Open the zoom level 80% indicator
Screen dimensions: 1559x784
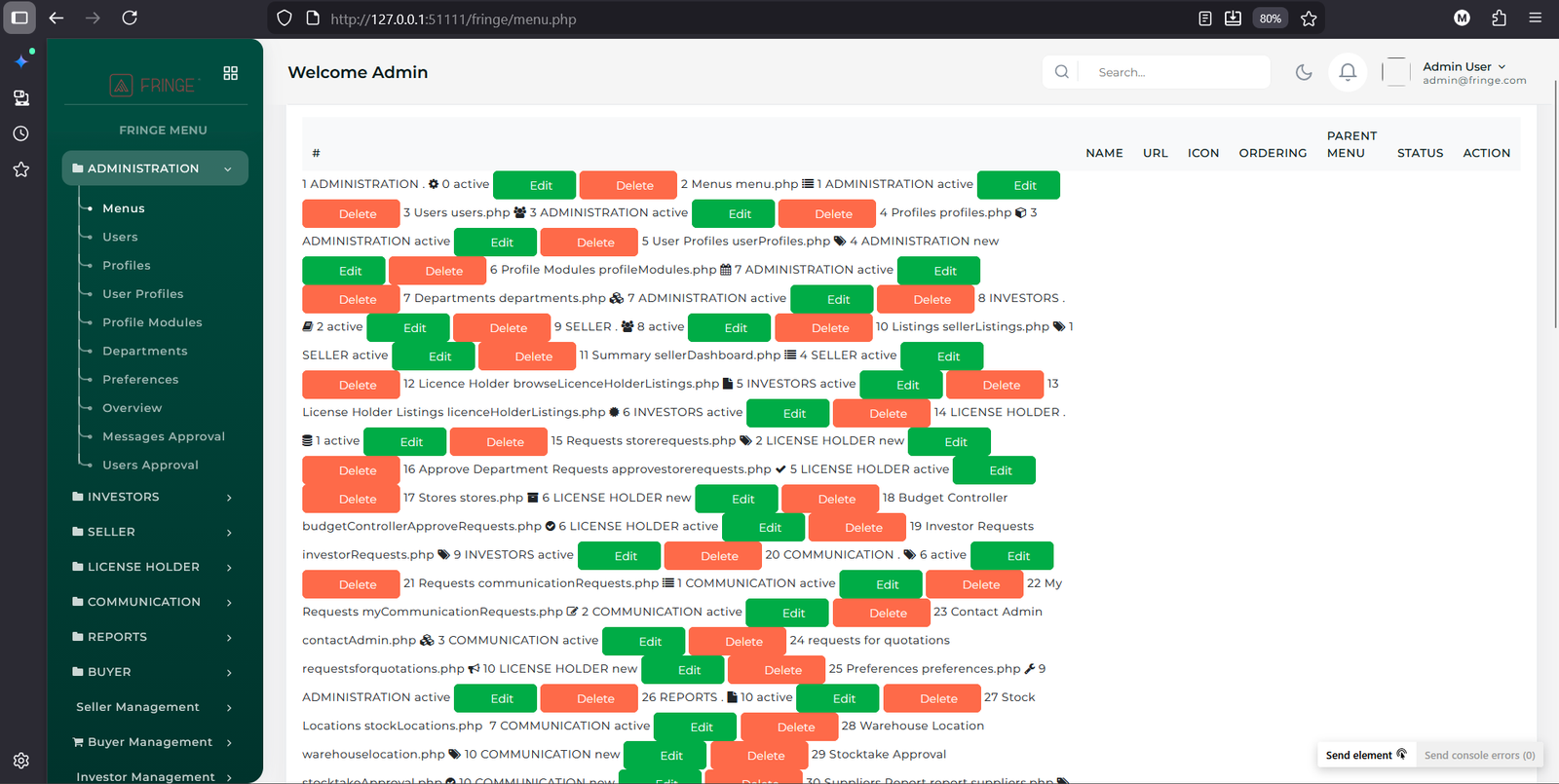tap(1270, 19)
